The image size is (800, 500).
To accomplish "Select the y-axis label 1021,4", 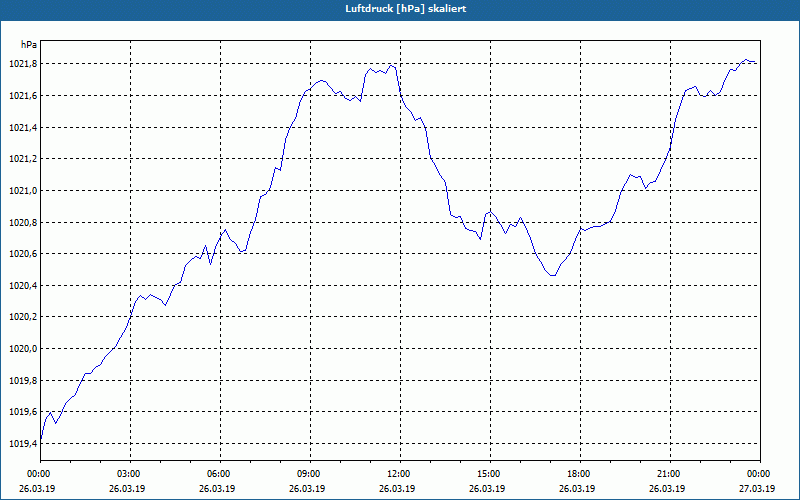I will click(23, 128).
